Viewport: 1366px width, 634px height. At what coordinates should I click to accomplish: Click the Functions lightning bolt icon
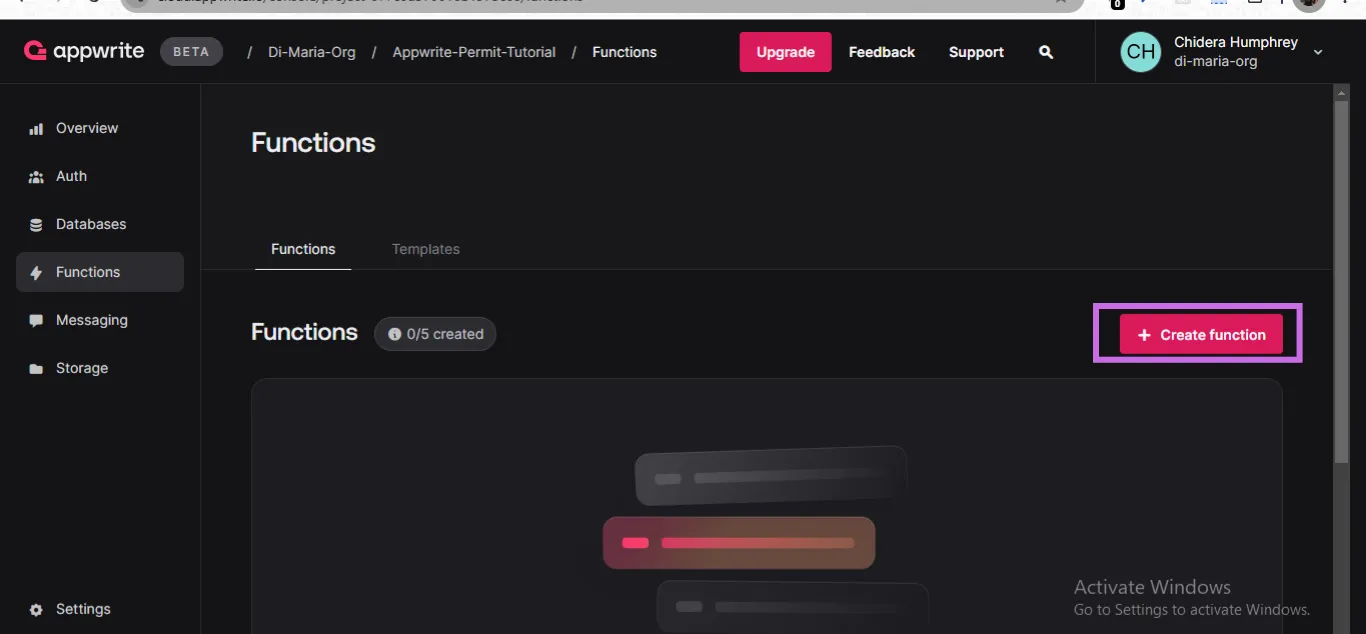tap(36, 273)
